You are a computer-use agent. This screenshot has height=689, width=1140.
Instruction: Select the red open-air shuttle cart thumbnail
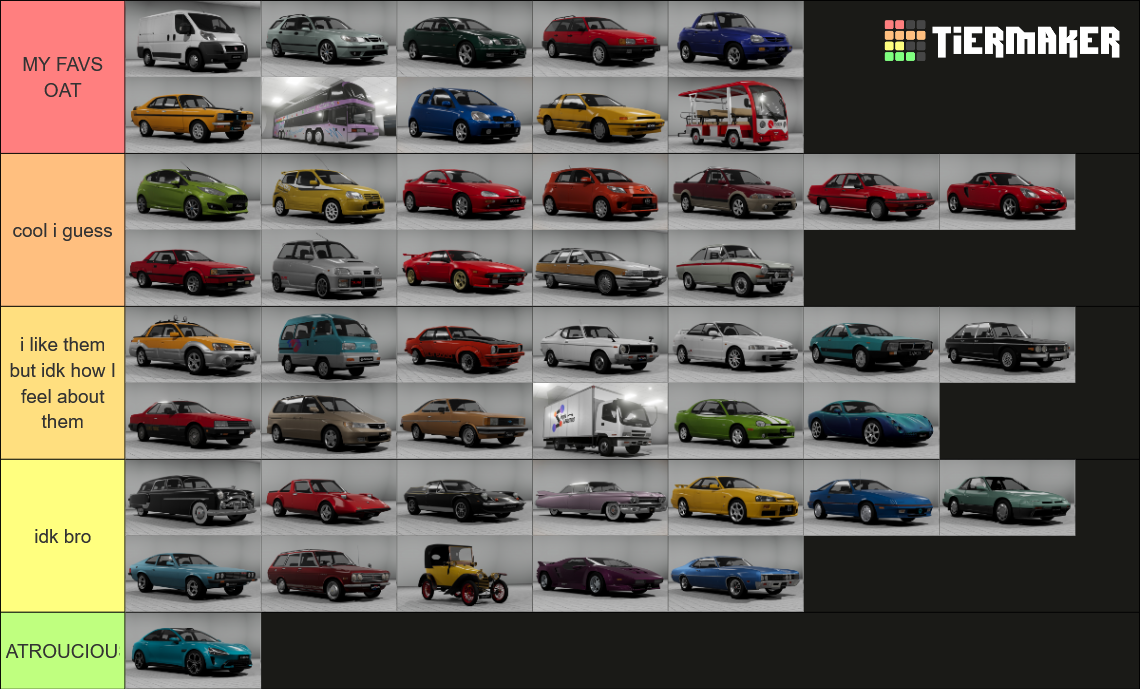736,115
